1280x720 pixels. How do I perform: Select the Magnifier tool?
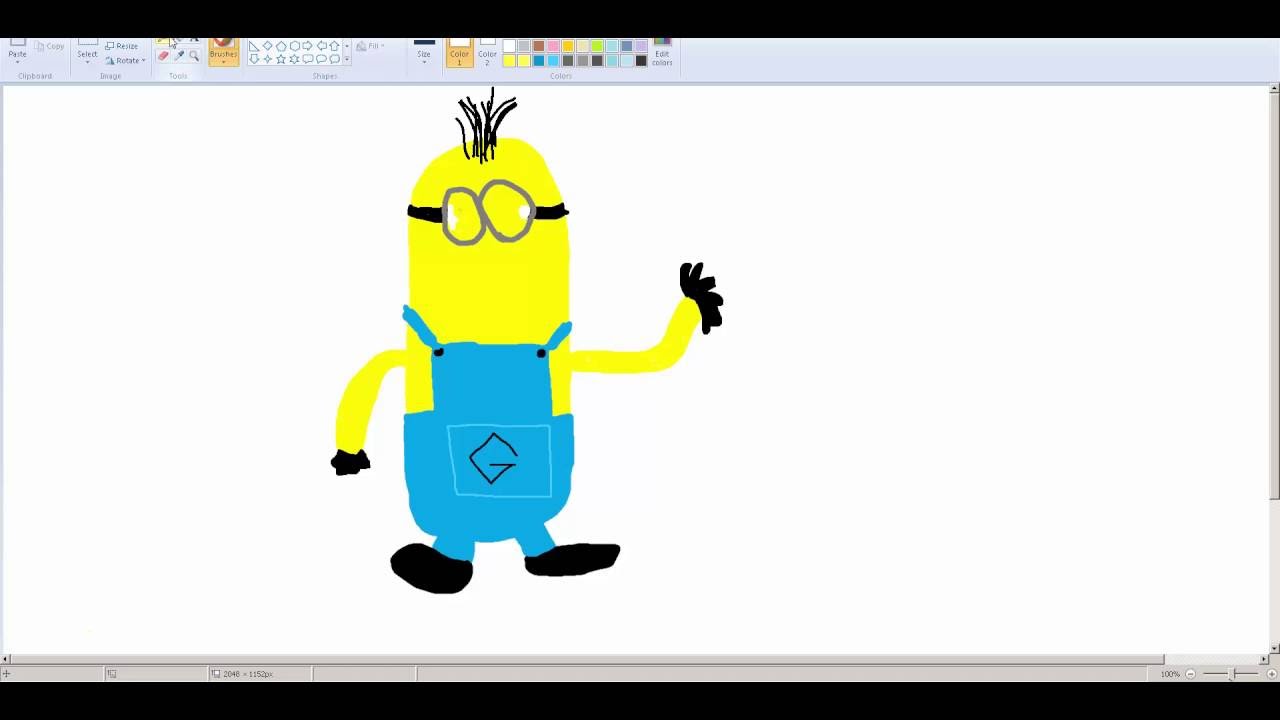(193, 57)
